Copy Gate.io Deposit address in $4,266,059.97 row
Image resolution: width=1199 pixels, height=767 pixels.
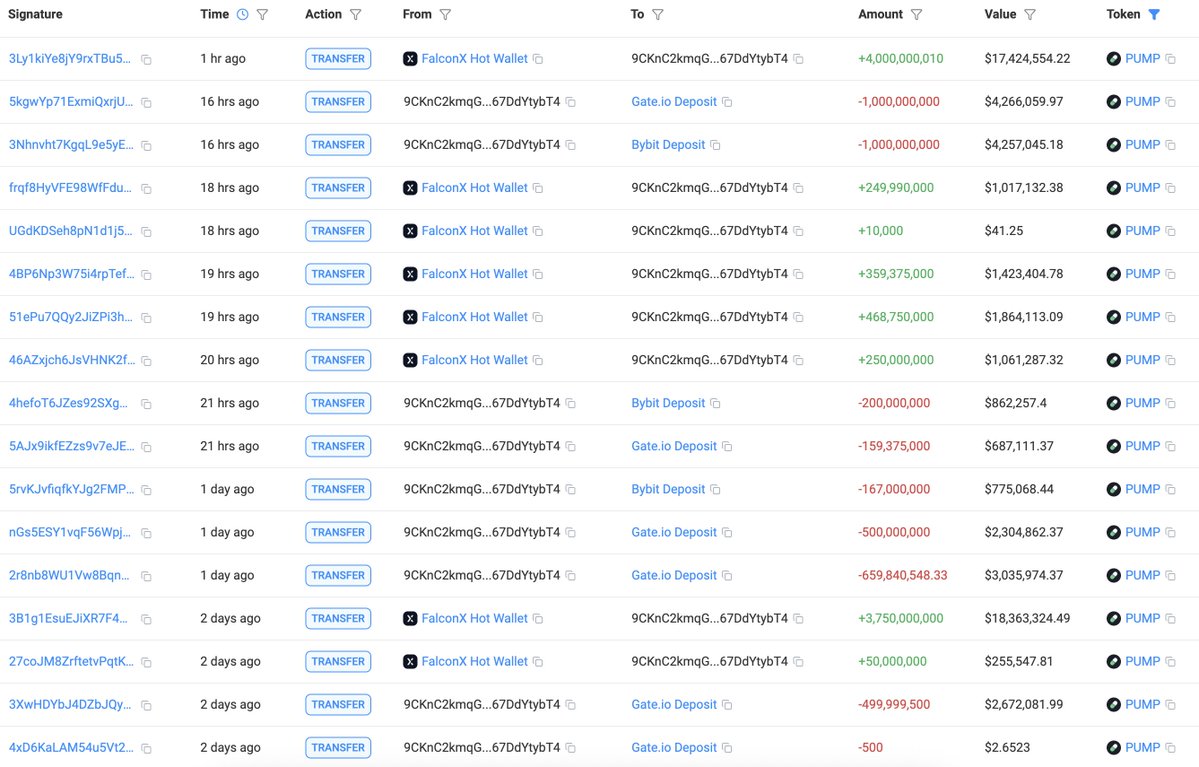pyautogui.click(x=727, y=102)
